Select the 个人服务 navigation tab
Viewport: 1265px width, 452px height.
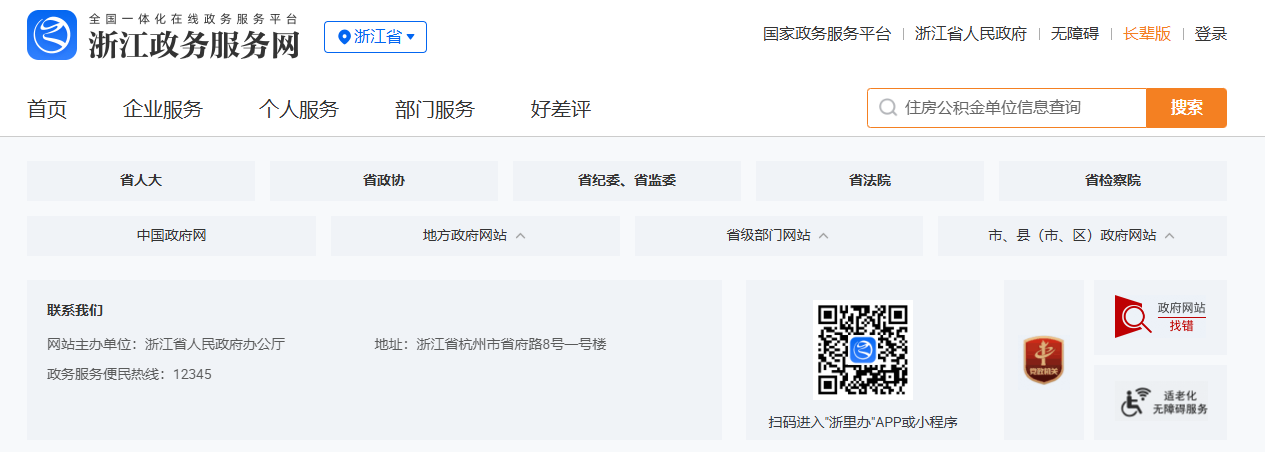coord(298,109)
